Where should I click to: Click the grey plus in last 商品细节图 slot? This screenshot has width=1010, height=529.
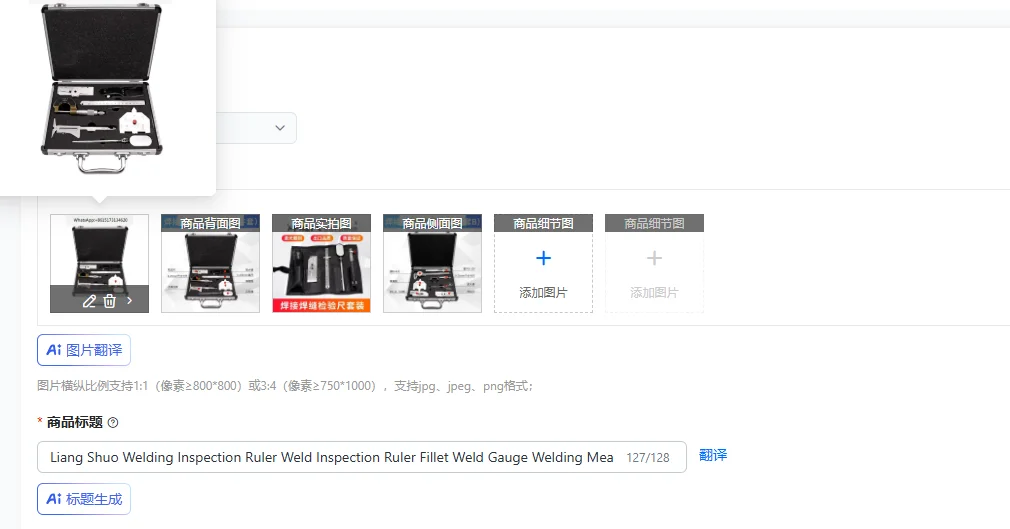[654, 258]
